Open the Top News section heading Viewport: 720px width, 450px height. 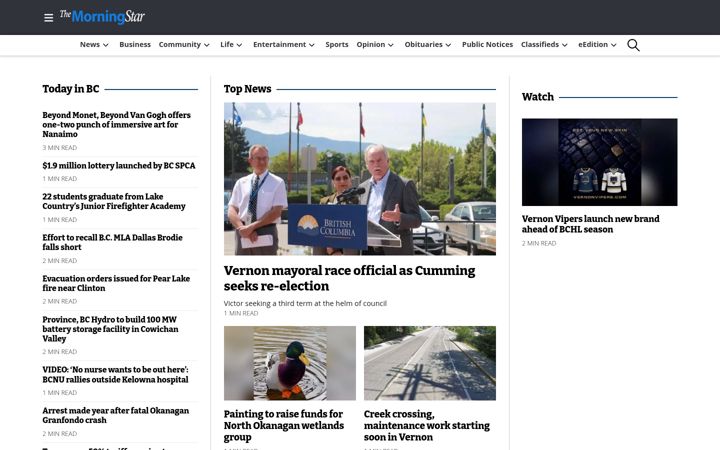pyautogui.click(x=248, y=89)
